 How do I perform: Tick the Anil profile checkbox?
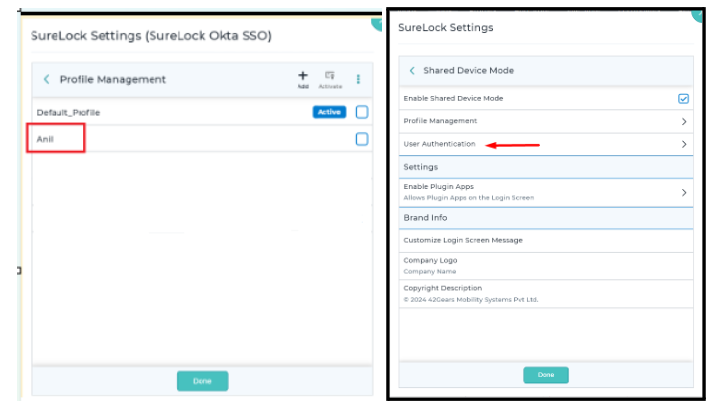(x=362, y=139)
